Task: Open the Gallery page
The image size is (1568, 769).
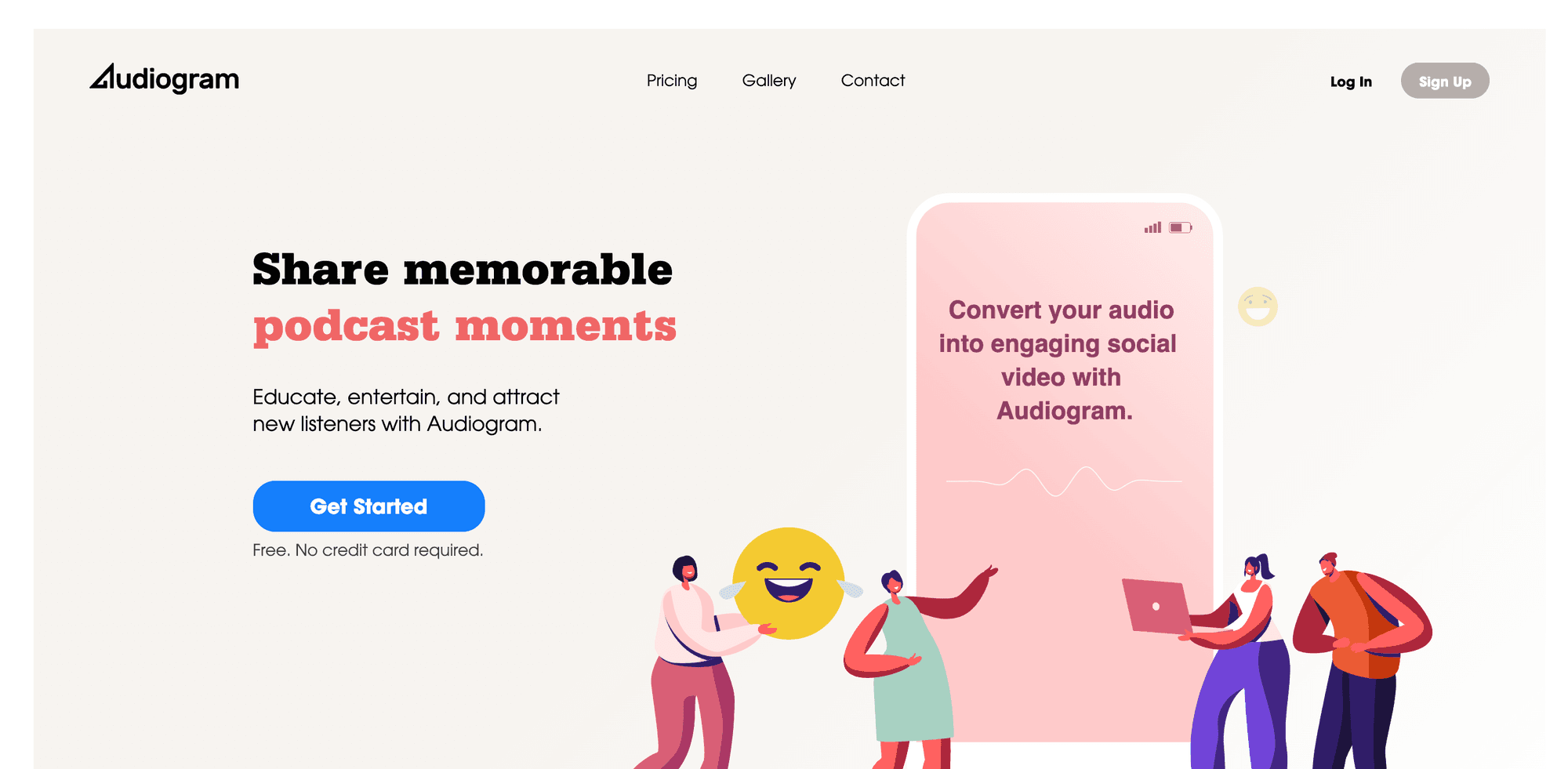Action: (x=769, y=81)
